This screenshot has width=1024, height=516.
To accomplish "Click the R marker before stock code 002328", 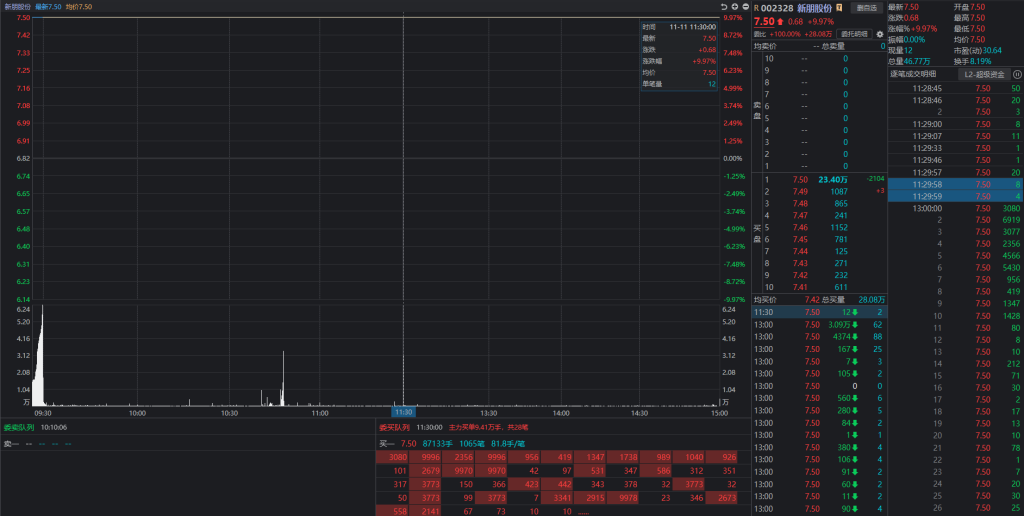I will (x=756, y=7).
